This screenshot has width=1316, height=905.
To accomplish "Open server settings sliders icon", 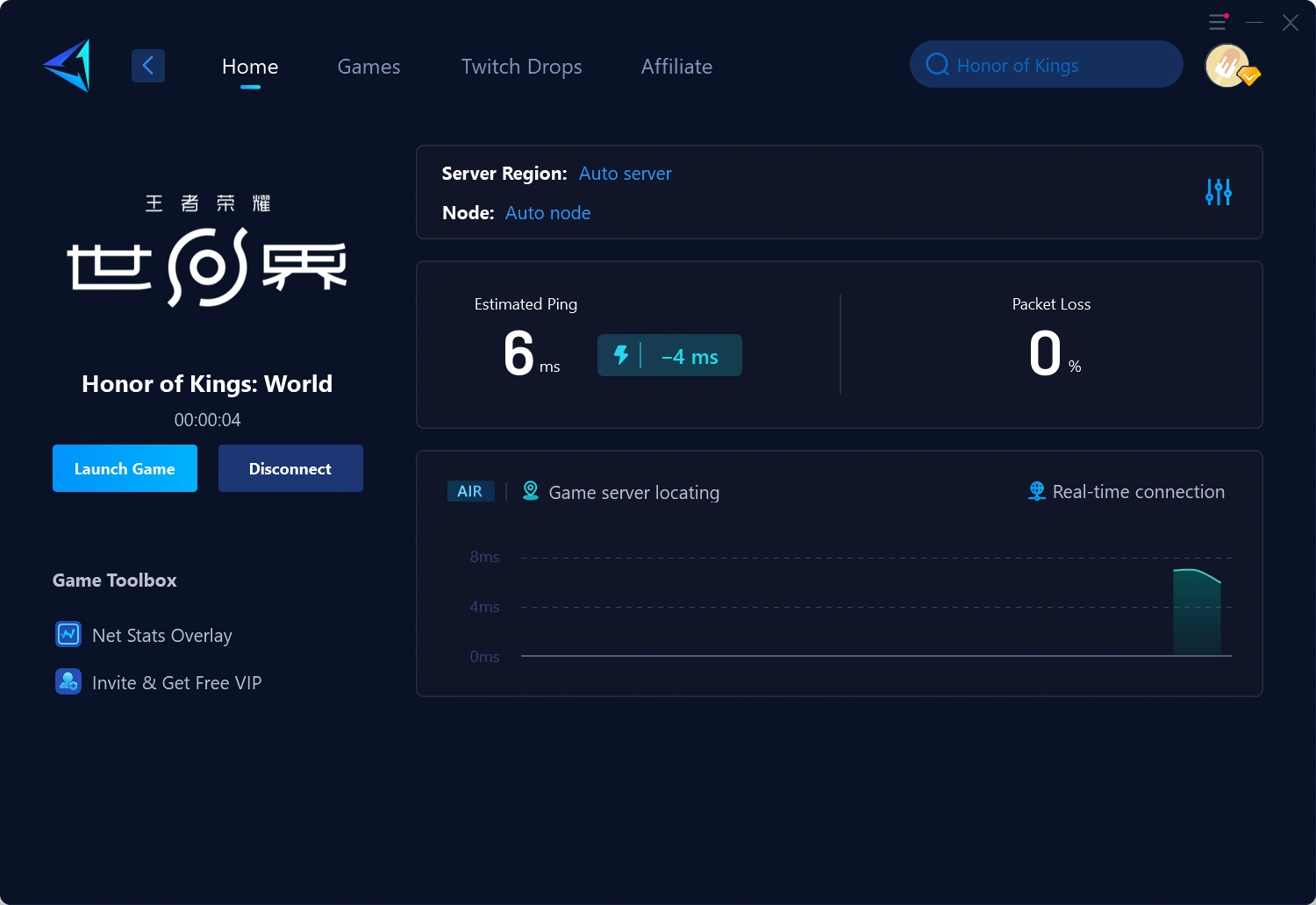I will point(1218,192).
